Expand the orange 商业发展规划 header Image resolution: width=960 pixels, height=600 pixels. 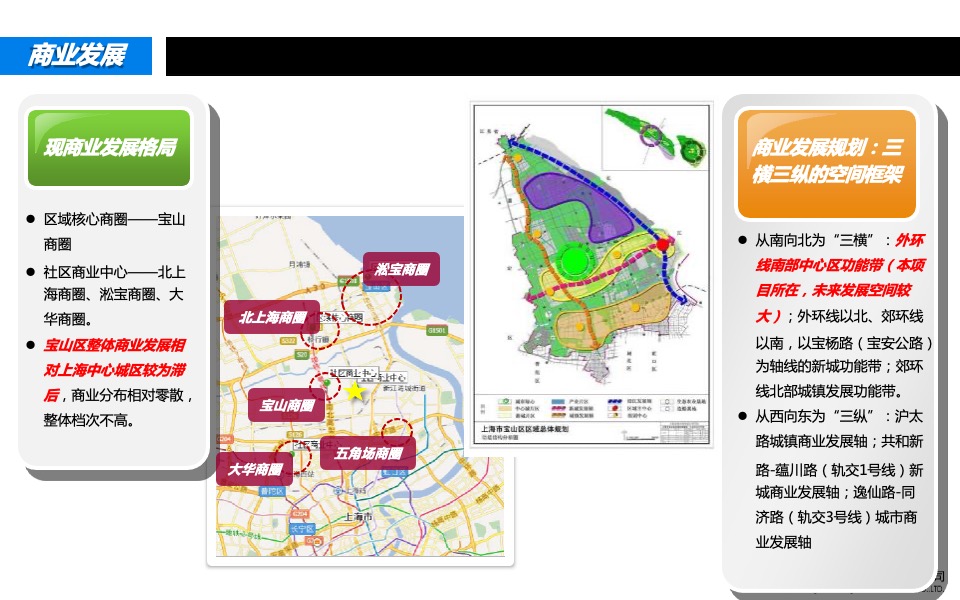pos(827,160)
